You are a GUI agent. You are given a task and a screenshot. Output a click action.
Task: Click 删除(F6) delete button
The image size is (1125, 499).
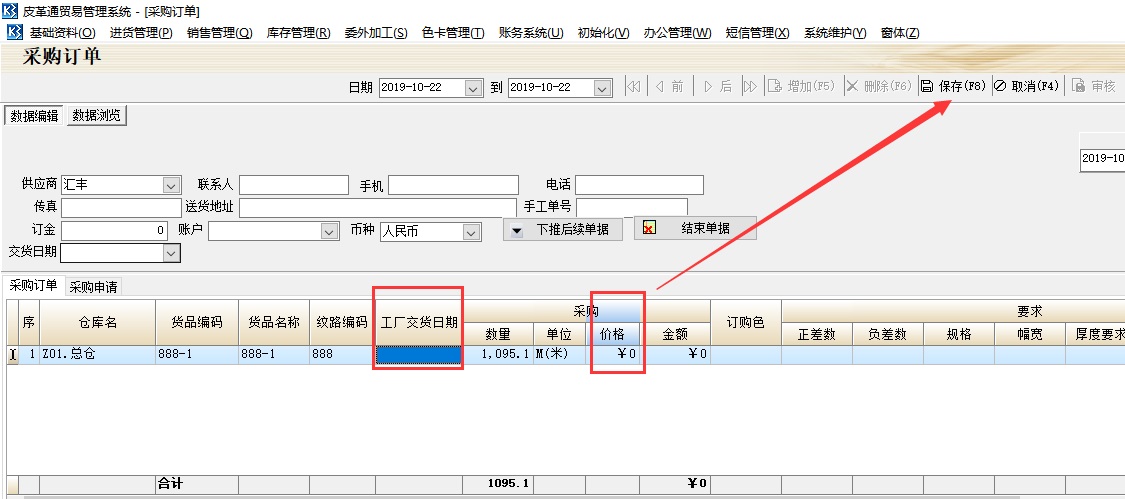click(x=880, y=86)
